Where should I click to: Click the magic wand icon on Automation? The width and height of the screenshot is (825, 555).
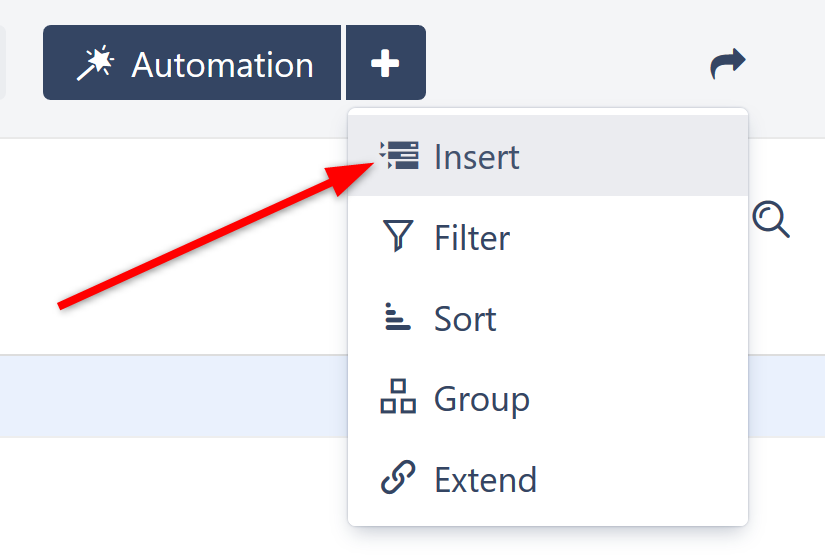point(96,64)
